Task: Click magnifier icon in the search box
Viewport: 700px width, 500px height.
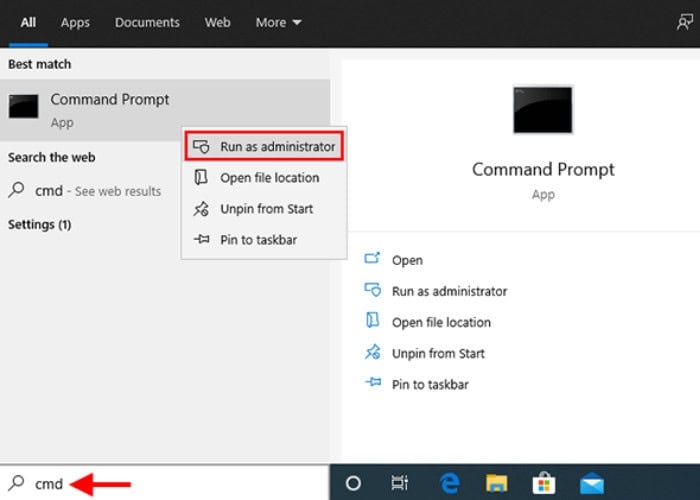Action: (16, 483)
